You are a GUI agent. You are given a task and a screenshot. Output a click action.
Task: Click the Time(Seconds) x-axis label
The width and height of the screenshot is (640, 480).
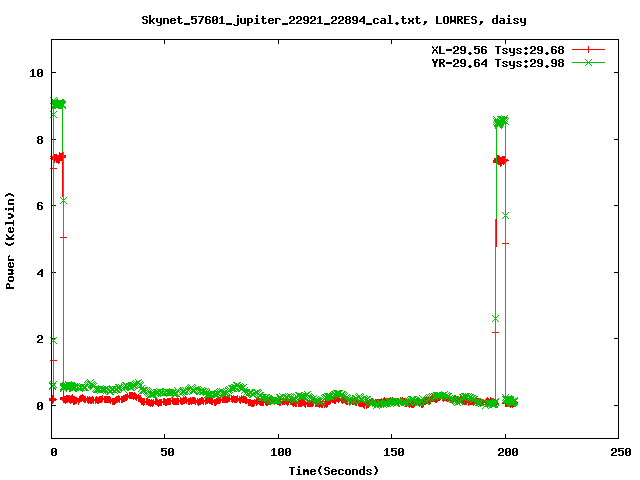[x=334, y=471]
